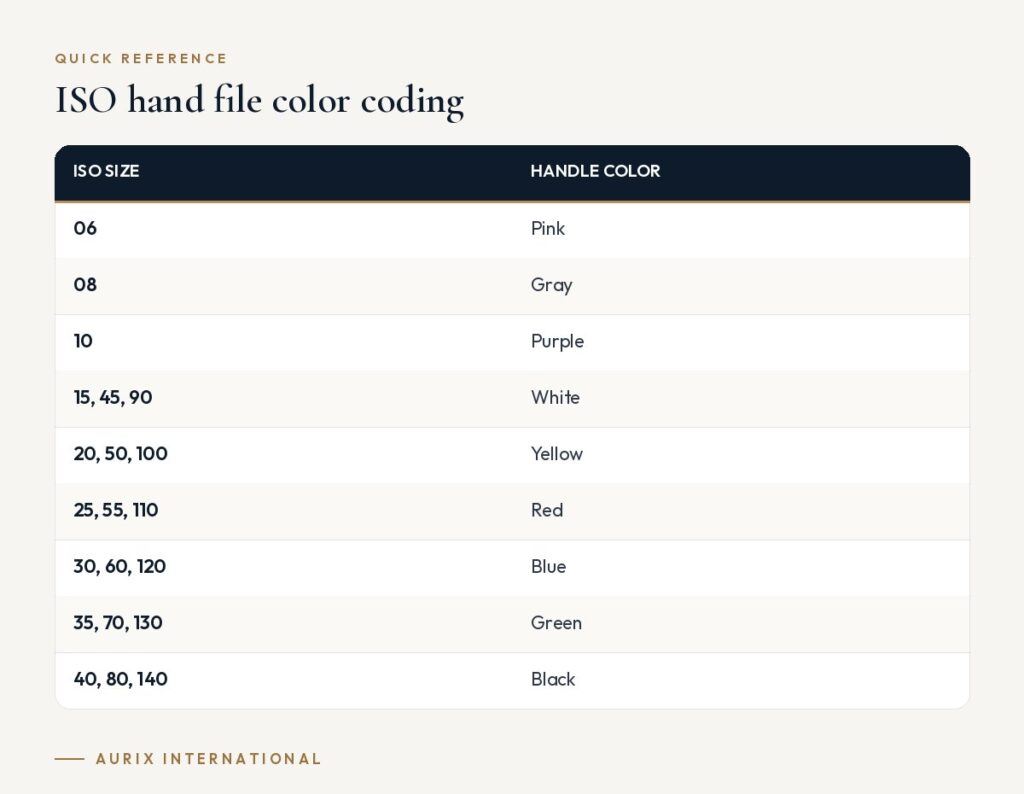Select the 20, 50, 100 size cell
Screen dimensions: 1024x794
point(283,455)
